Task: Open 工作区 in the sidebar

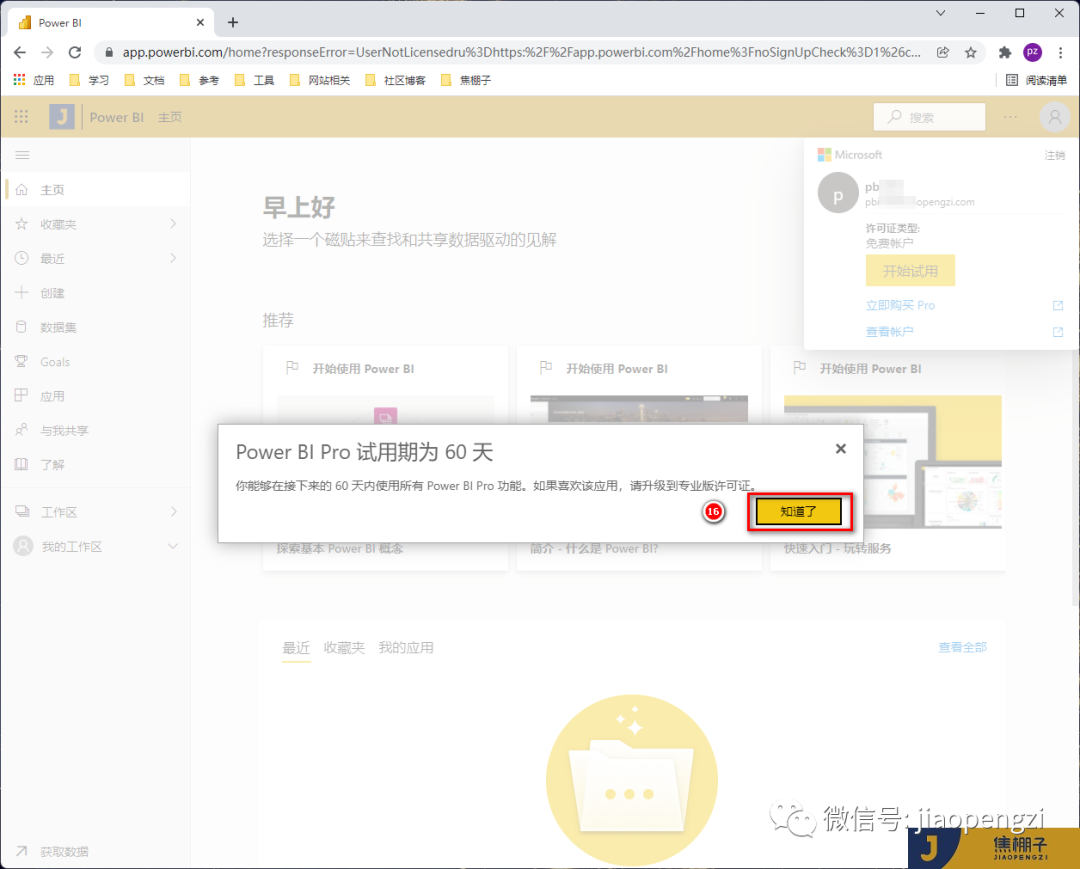Action: point(96,512)
